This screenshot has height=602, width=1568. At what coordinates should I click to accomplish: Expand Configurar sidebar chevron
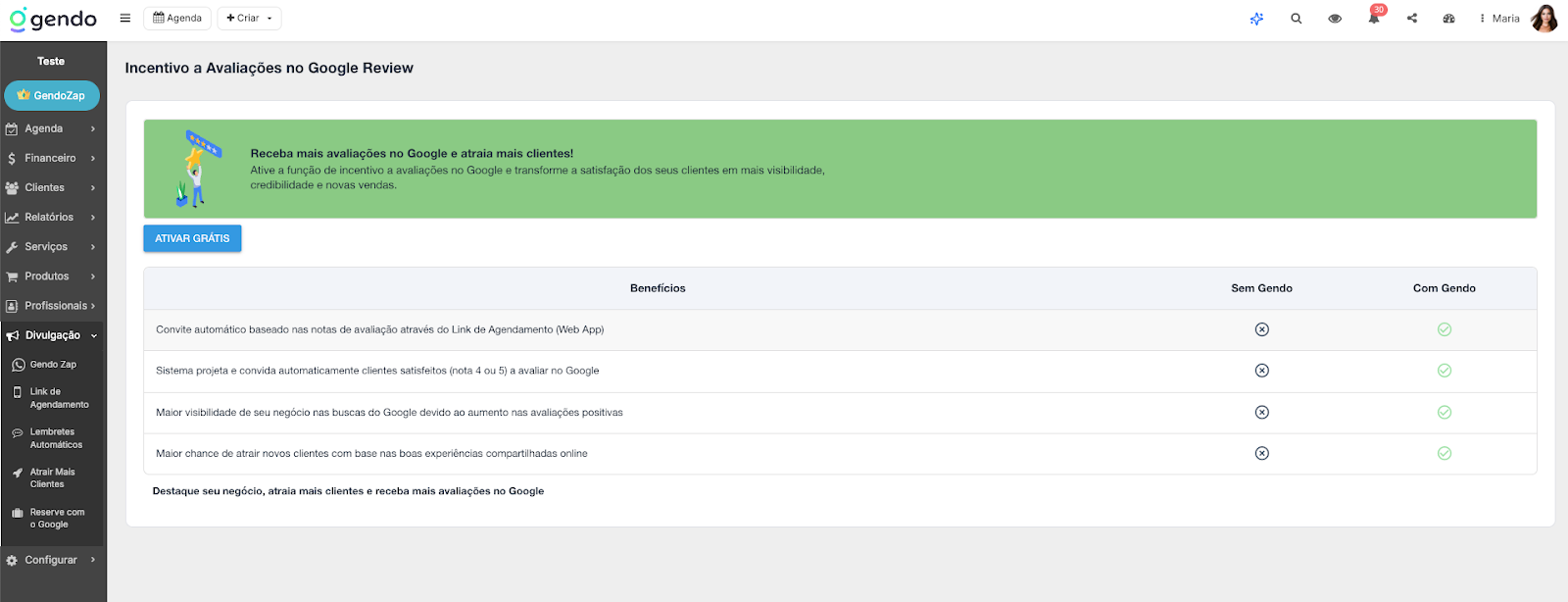click(x=93, y=560)
